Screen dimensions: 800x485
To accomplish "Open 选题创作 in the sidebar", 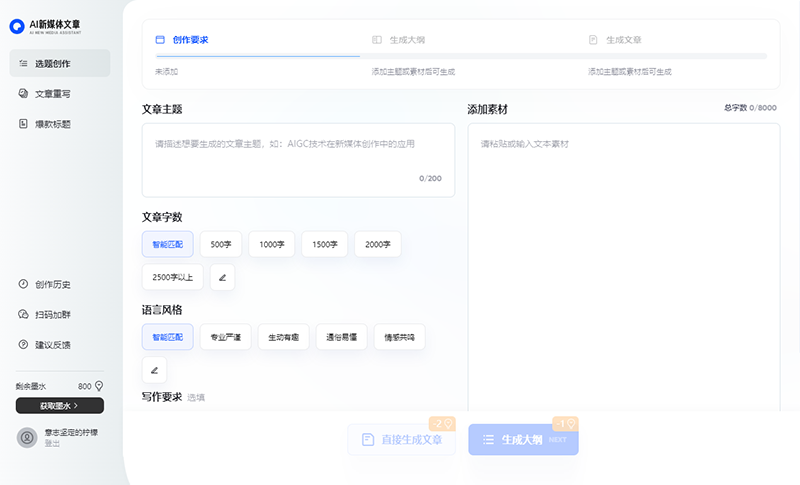I will pyautogui.click(x=60, y=63).
